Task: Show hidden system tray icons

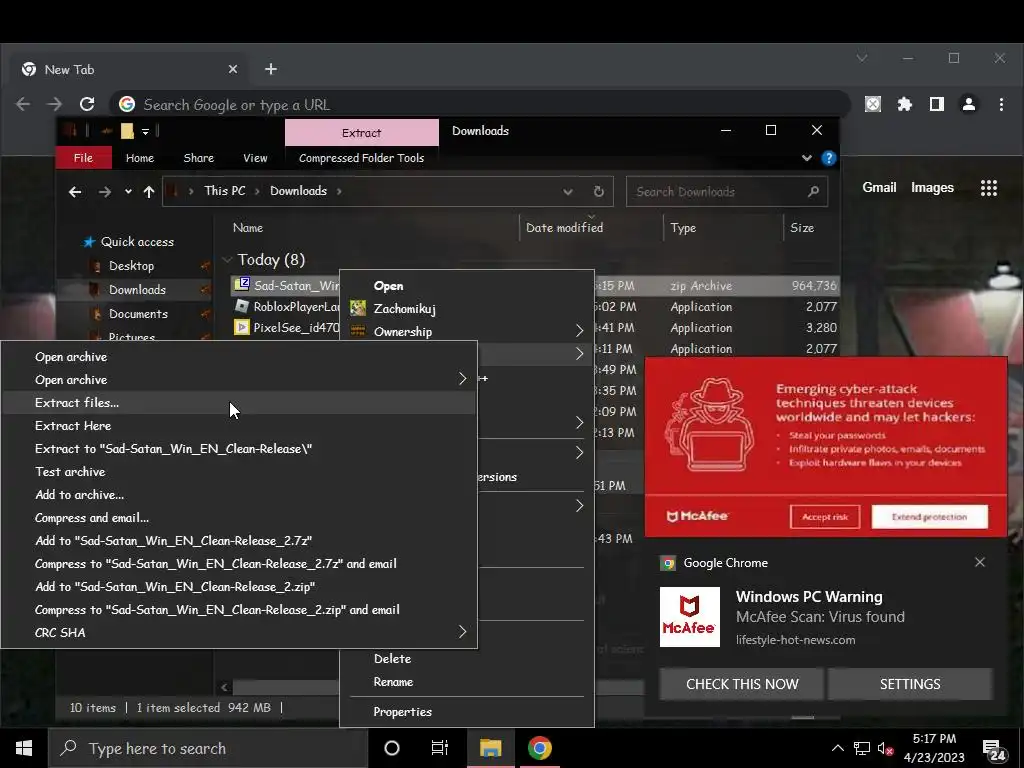Action: coord(837,748)
